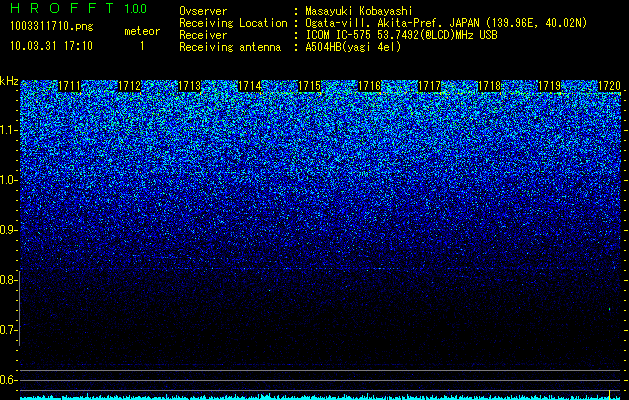The image size is (629, 400).
Task: Select the A504HB(yagi 4el) antenna text
Action: point(353,47)
